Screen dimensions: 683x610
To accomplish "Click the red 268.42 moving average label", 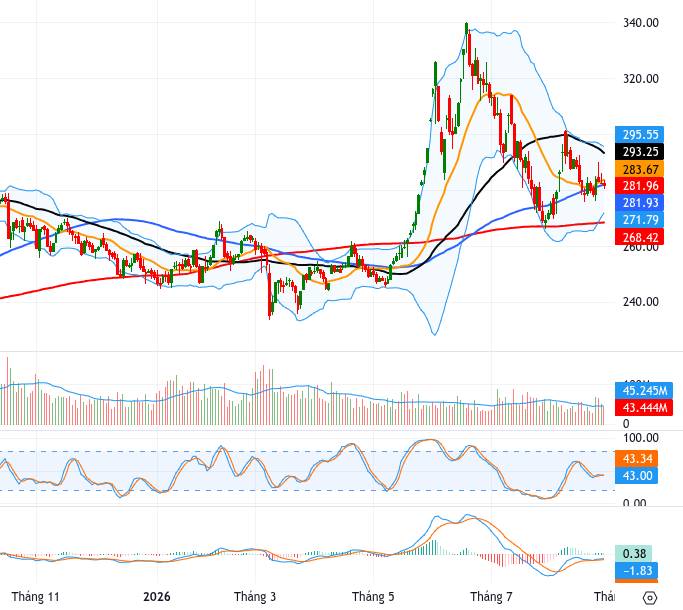I will 639,237.
